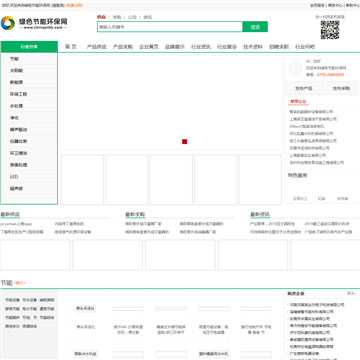Screen dimensions: 360x360
Task: Select 环卫清洁 in the category sidebar
Action: pyautogui.click(x=18, y=153)
